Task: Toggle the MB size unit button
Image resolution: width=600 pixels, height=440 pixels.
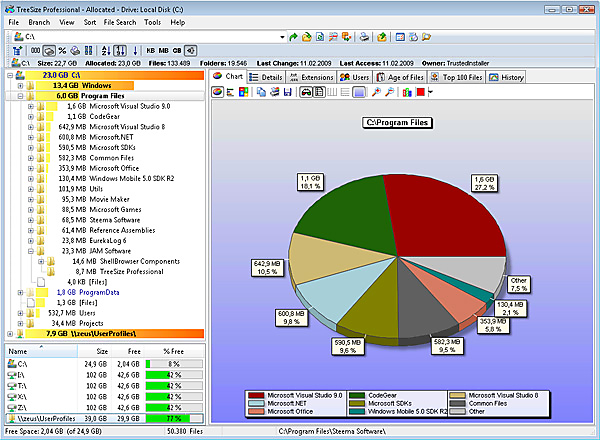Action: [x=163, y=51]
